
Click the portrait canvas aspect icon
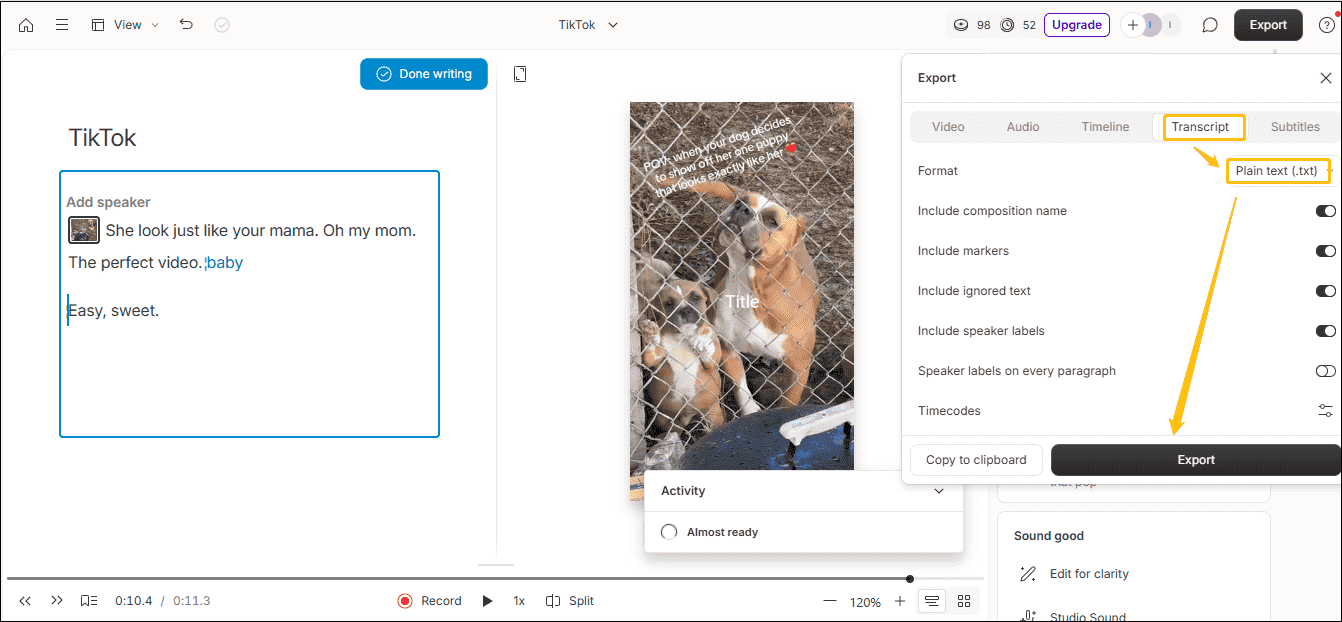point(520,74)
